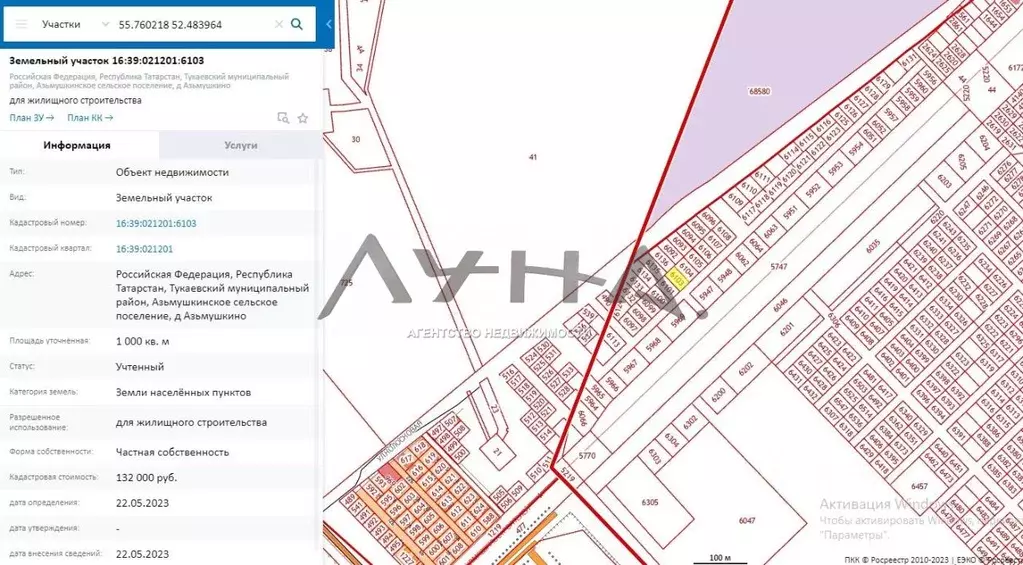Screen dimensions: 1023x565
Task: Click the find-on-map icon beside the star
Action: pyautogui.click(x=283, y=118)
